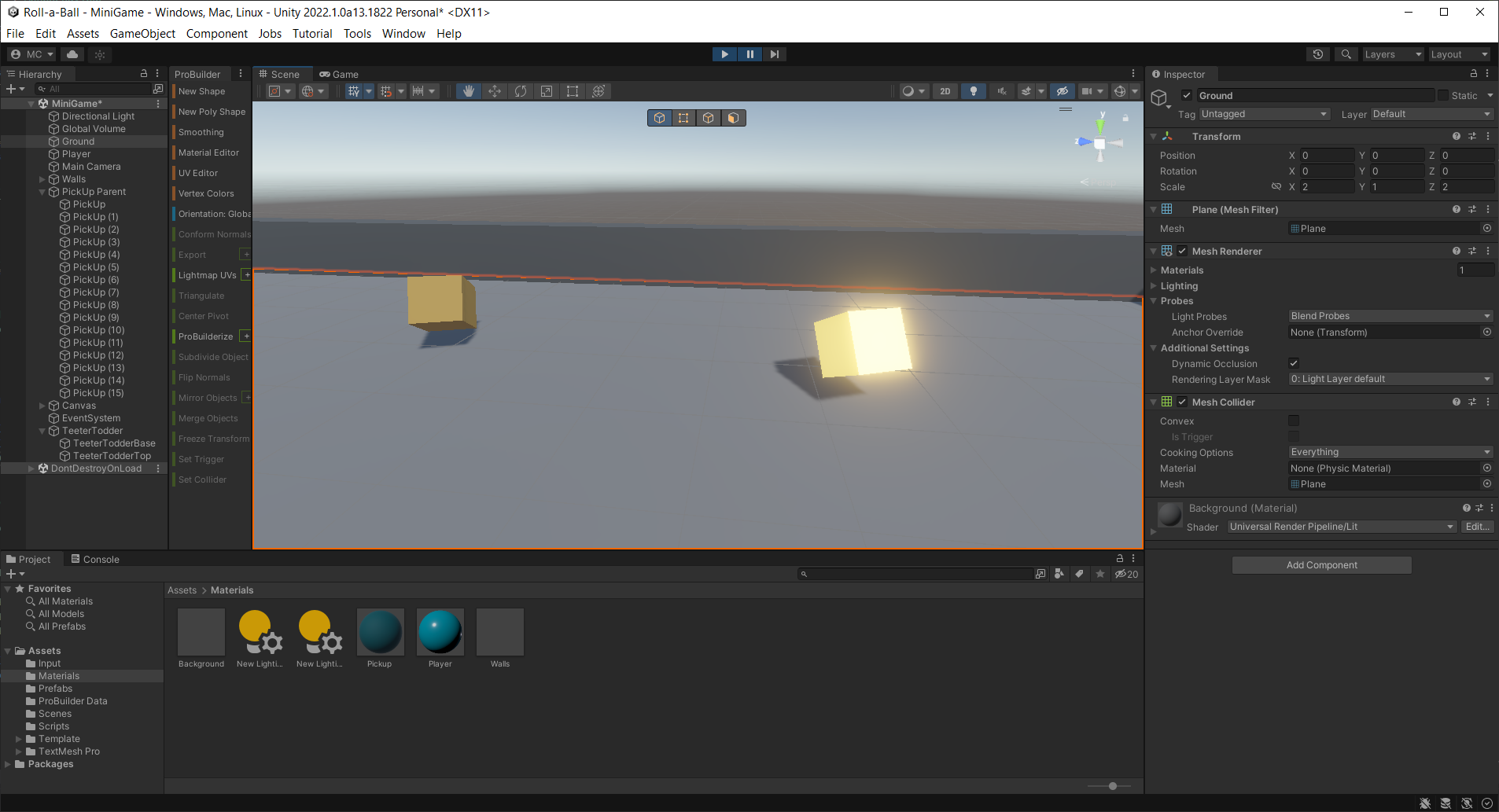The image size is (1499, 812).
Task: Open the Tools menu
Action: [x=357, y=33]
